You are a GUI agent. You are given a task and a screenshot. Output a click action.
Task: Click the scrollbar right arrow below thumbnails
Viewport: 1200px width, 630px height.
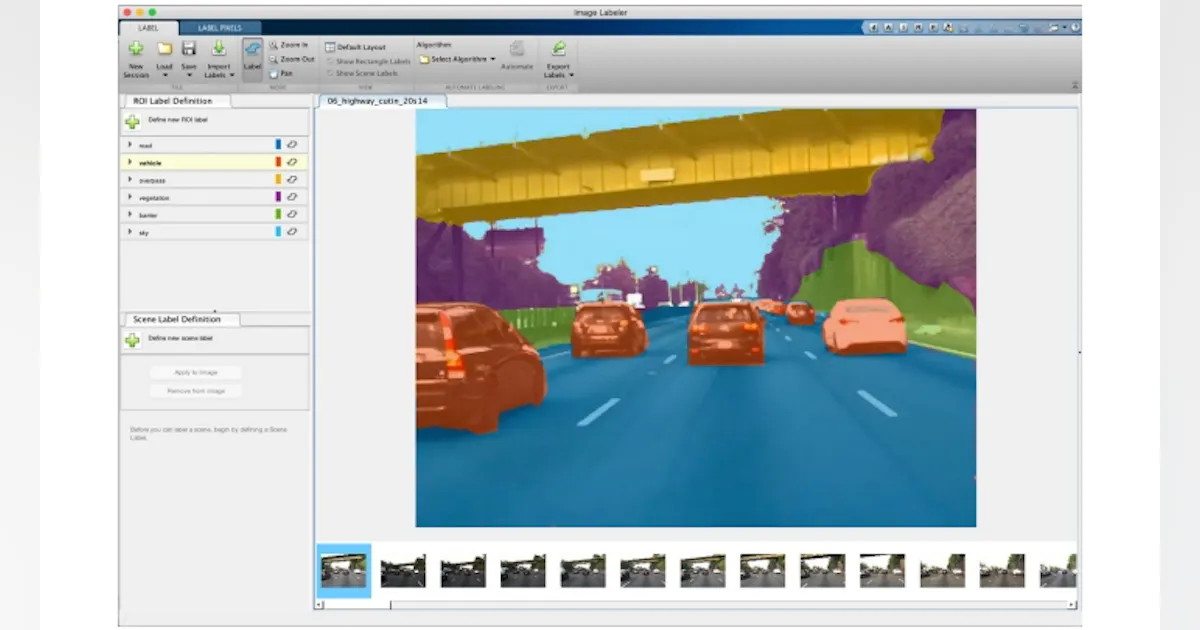click(1073, 604)
